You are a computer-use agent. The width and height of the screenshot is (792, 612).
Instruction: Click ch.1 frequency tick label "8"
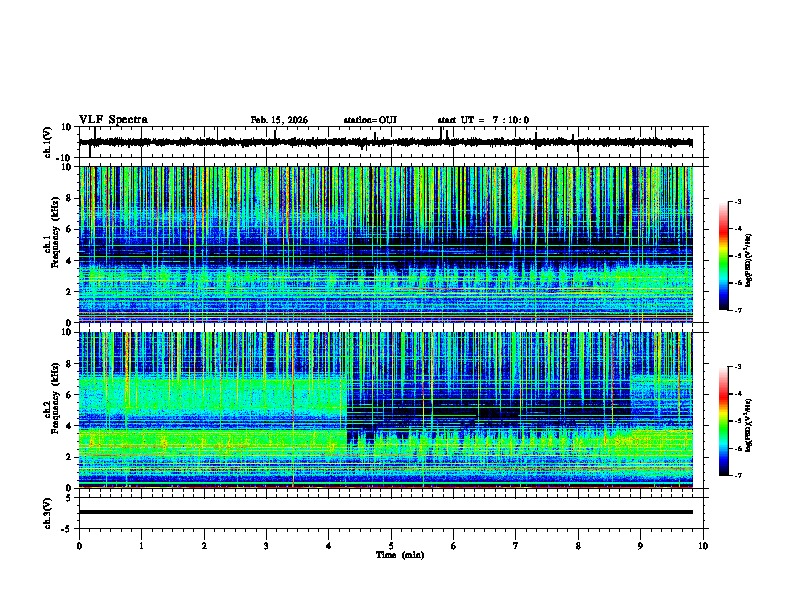pyautogui.click(x=70, y=198)
